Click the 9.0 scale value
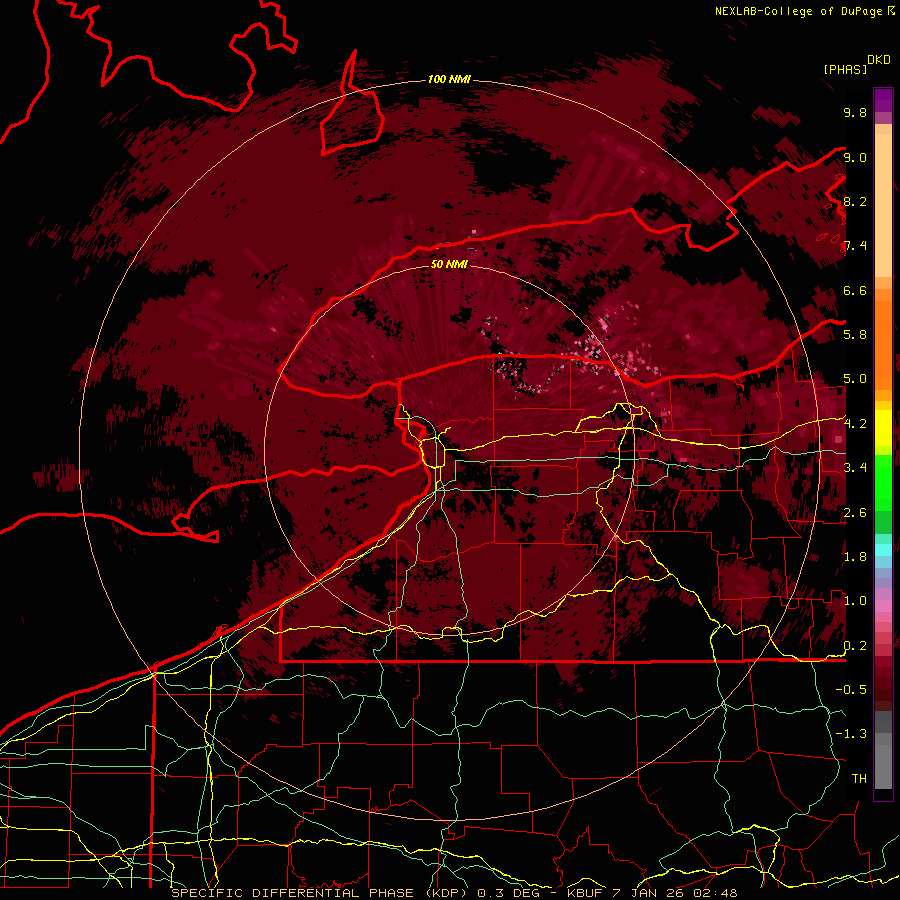Viewport: 900px width, 900px height. [855, 157]
